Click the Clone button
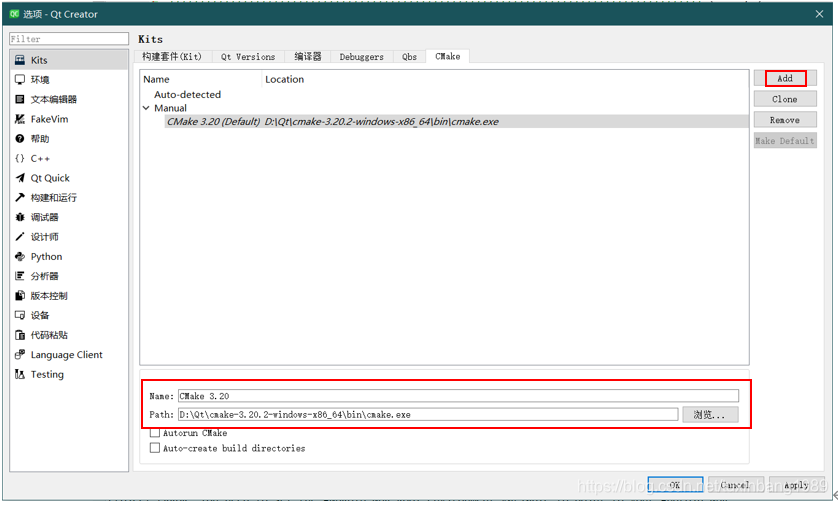 coord(785,99)
